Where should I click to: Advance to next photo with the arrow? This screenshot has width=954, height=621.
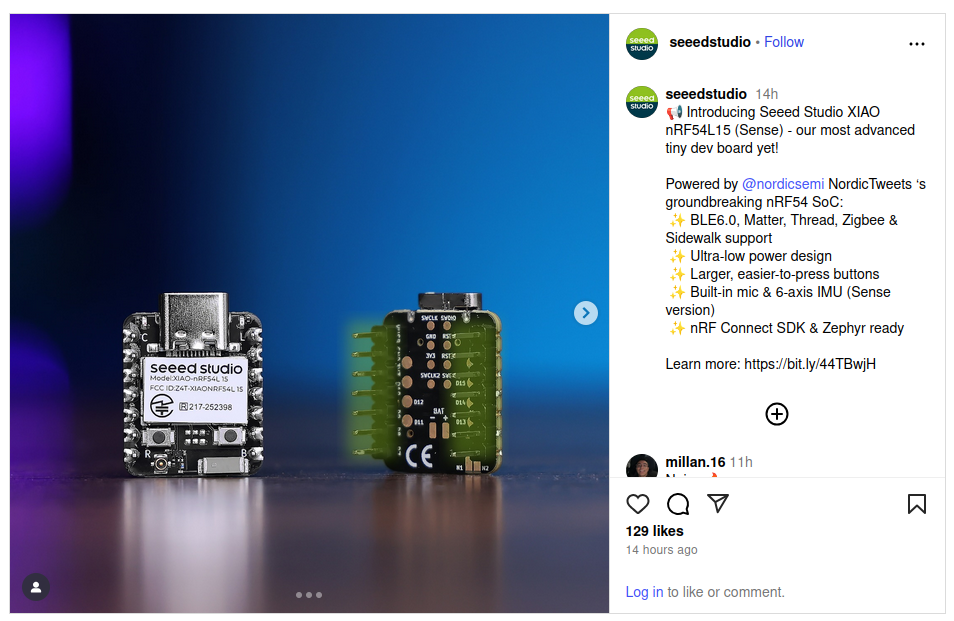coord(585,313)
